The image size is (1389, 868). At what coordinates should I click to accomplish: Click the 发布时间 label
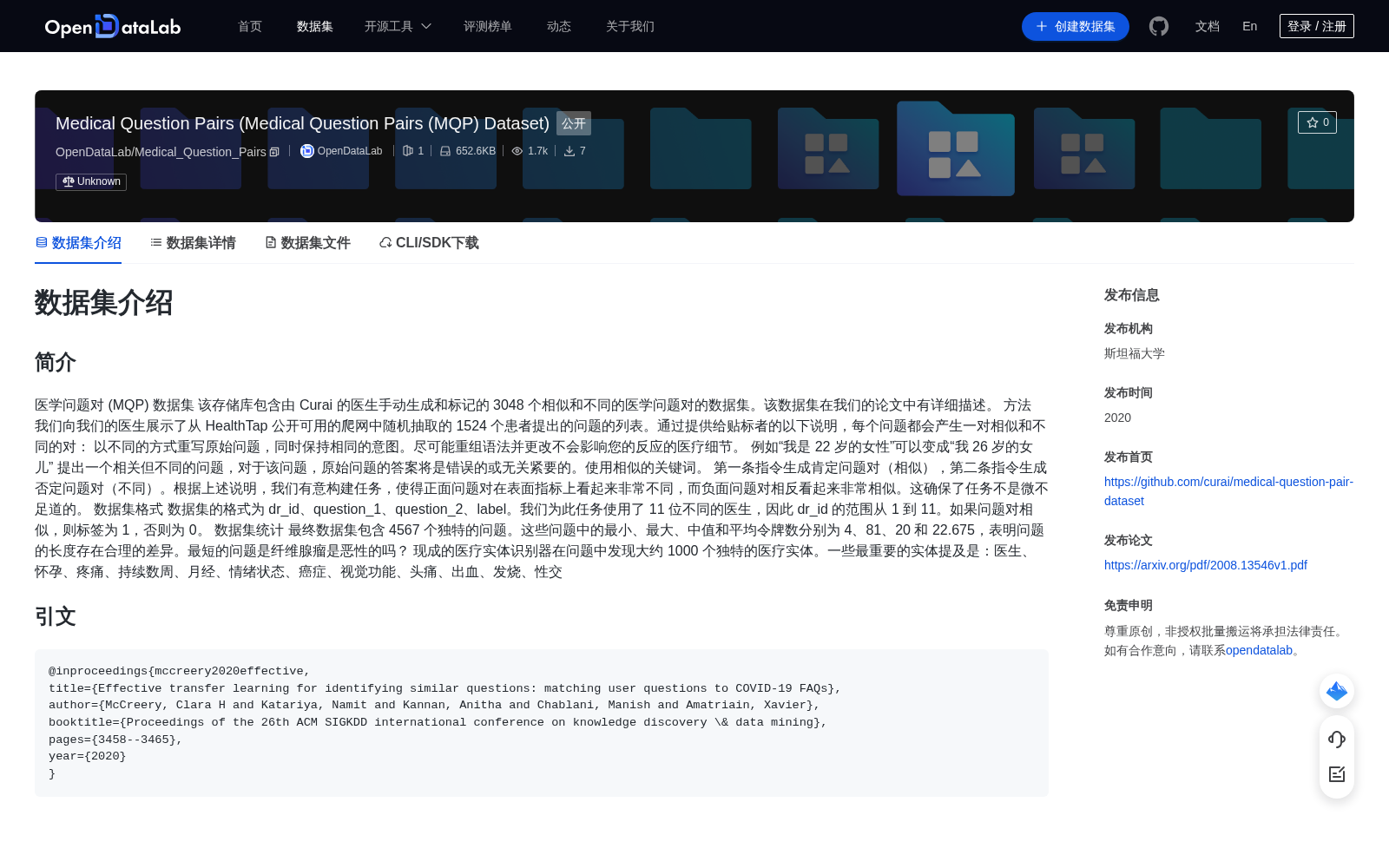pyautogui.click(x=1129, y=392)
